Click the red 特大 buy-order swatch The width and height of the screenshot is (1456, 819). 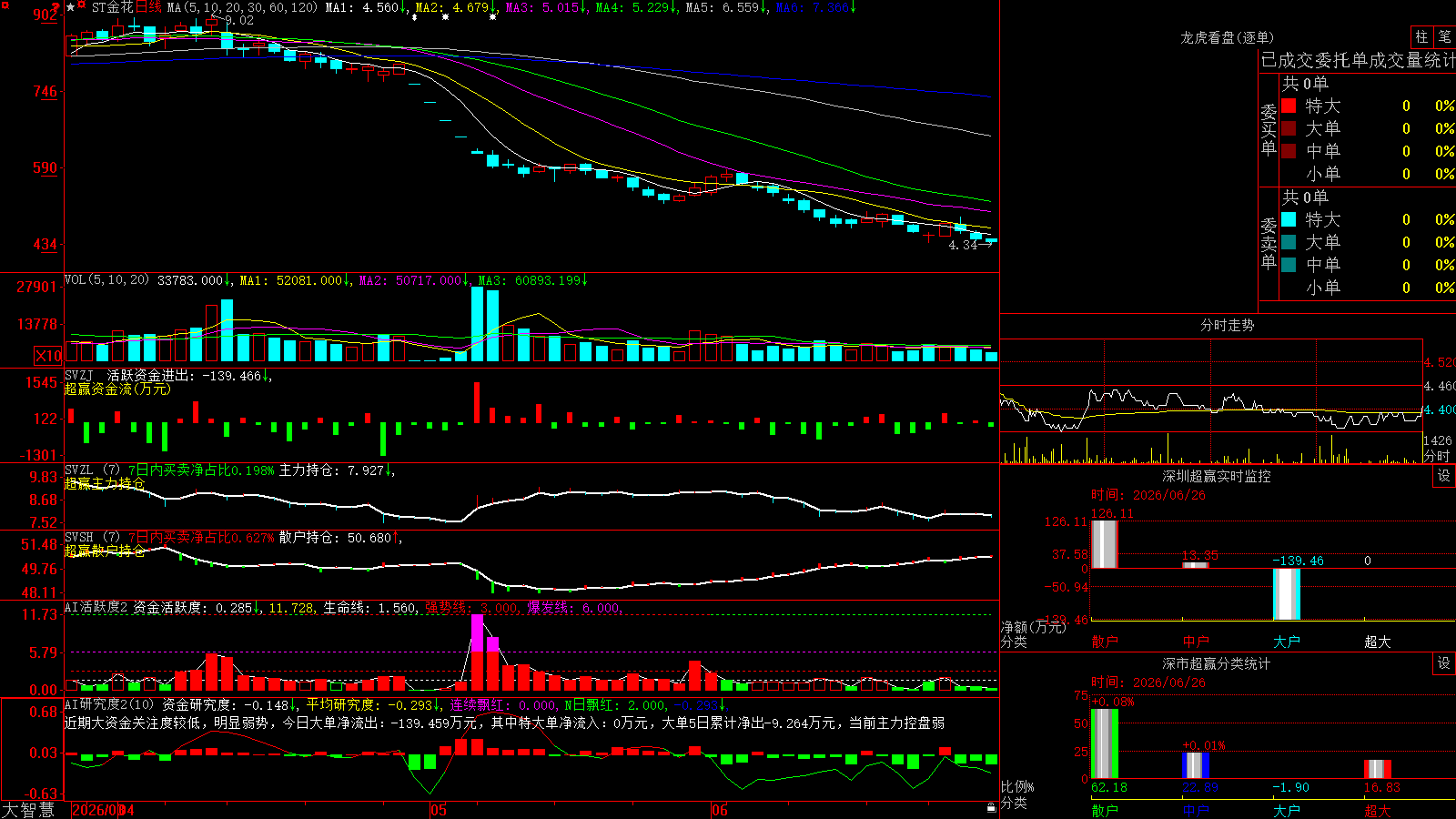coord(1289,106)
